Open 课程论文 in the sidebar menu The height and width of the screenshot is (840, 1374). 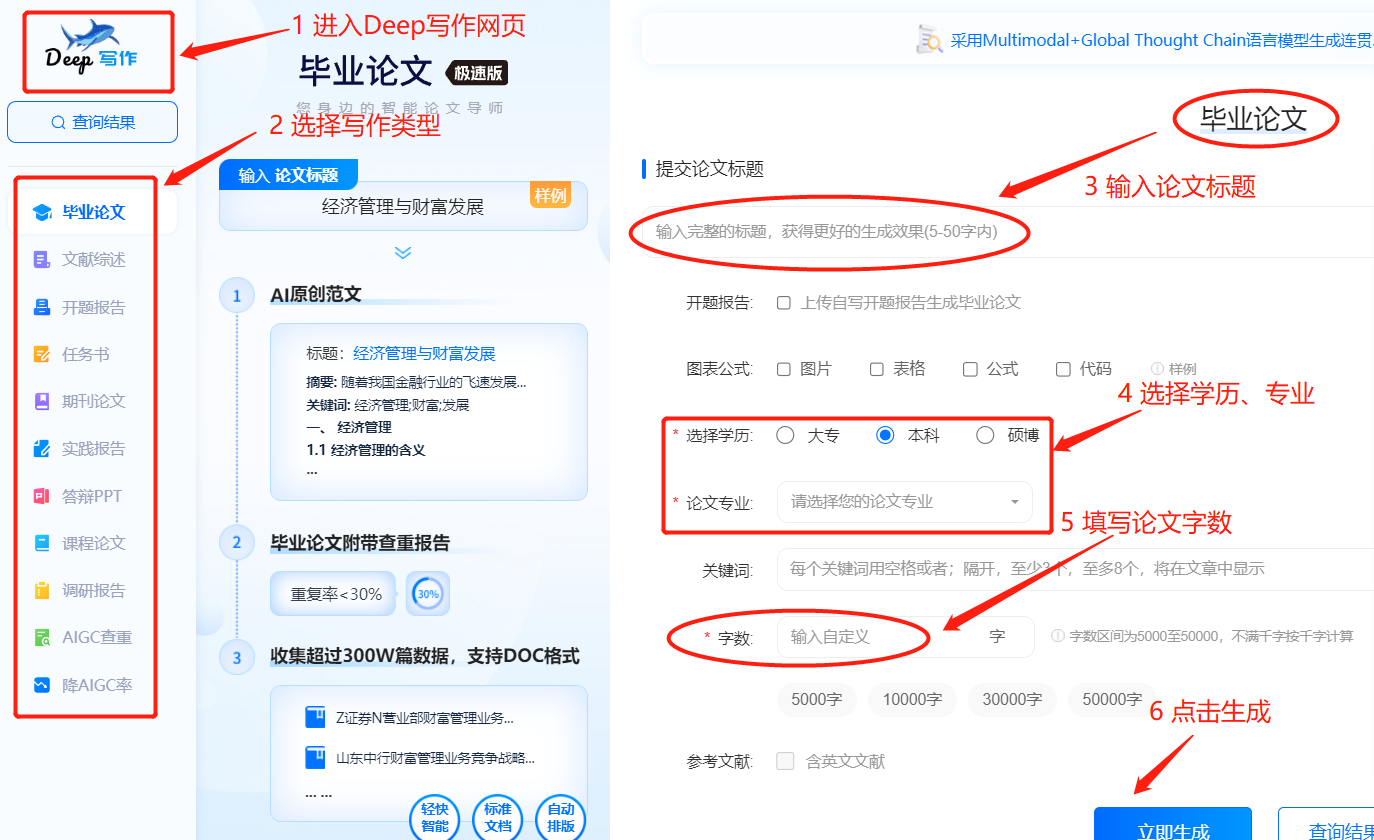(94, 543)
